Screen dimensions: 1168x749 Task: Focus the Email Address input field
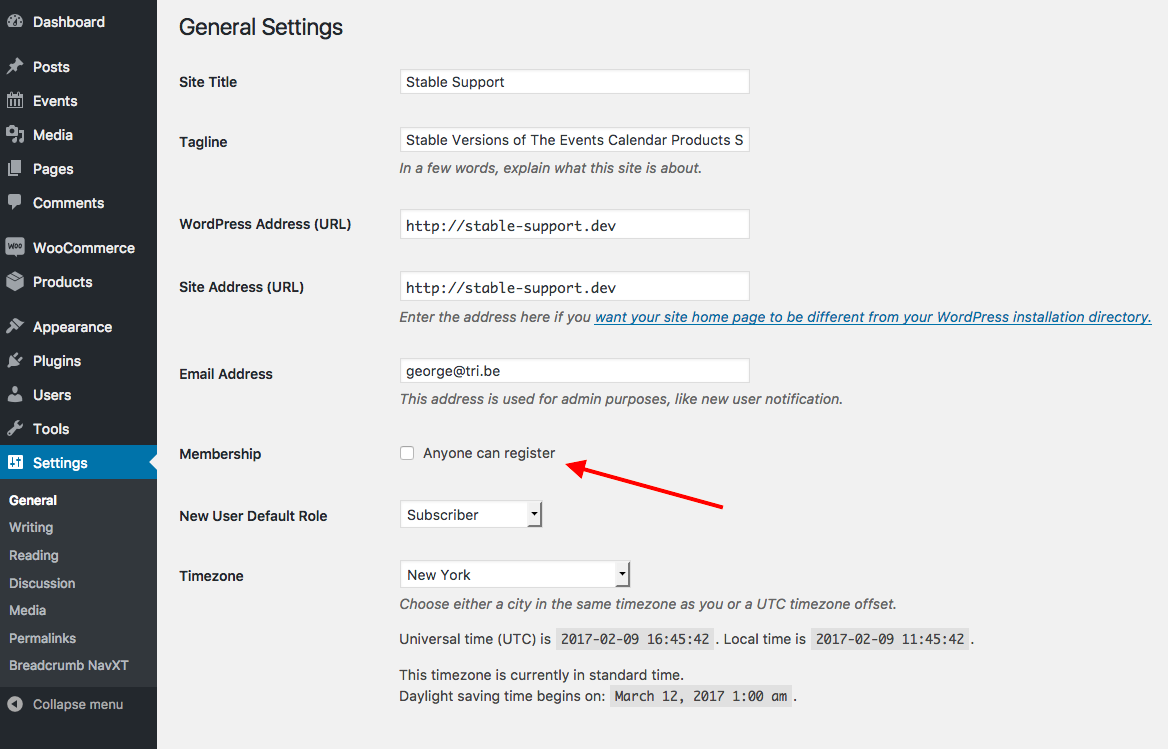[x=574, y=371]
